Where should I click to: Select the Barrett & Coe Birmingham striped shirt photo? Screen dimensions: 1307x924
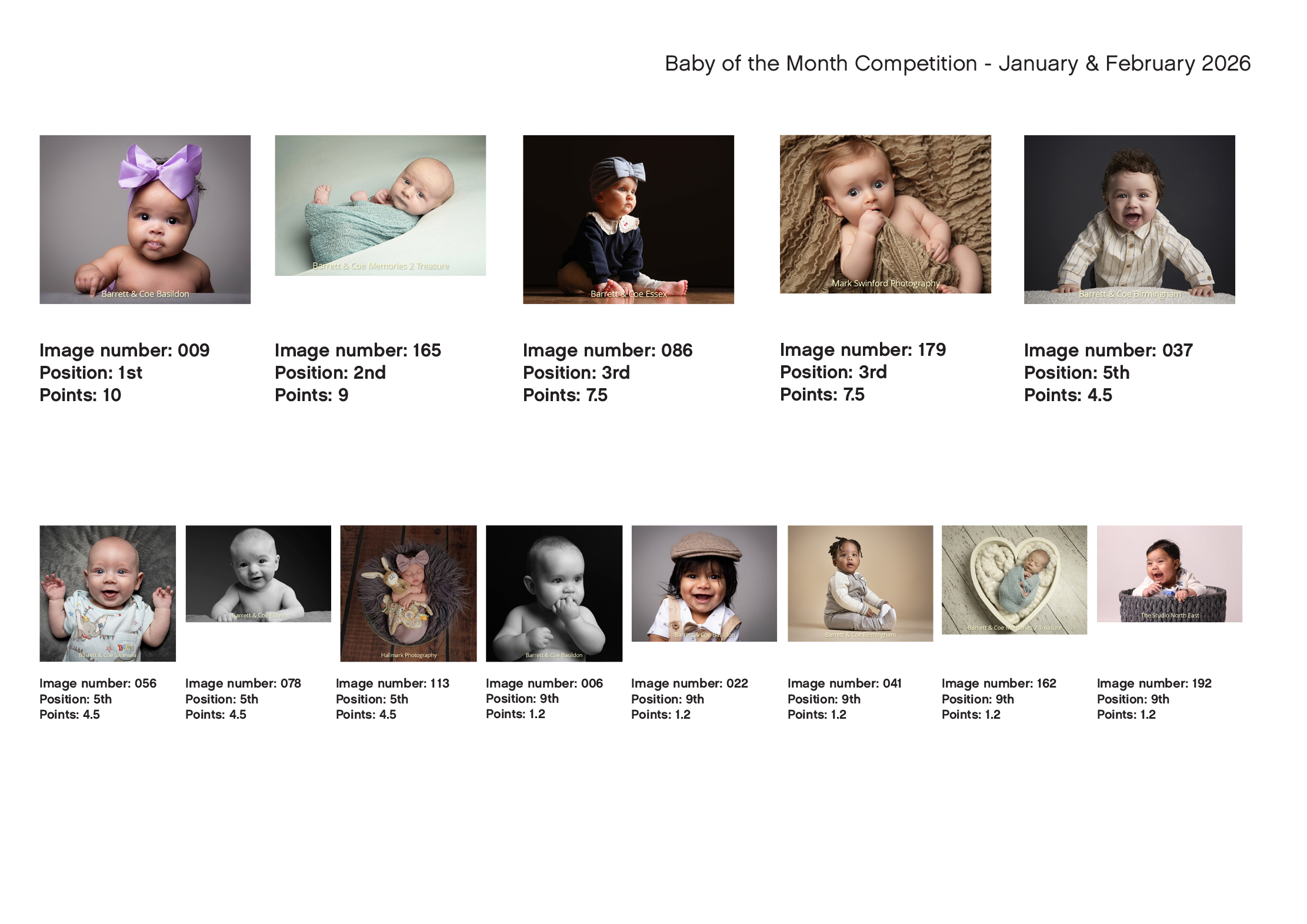[x=1129, y=219]
